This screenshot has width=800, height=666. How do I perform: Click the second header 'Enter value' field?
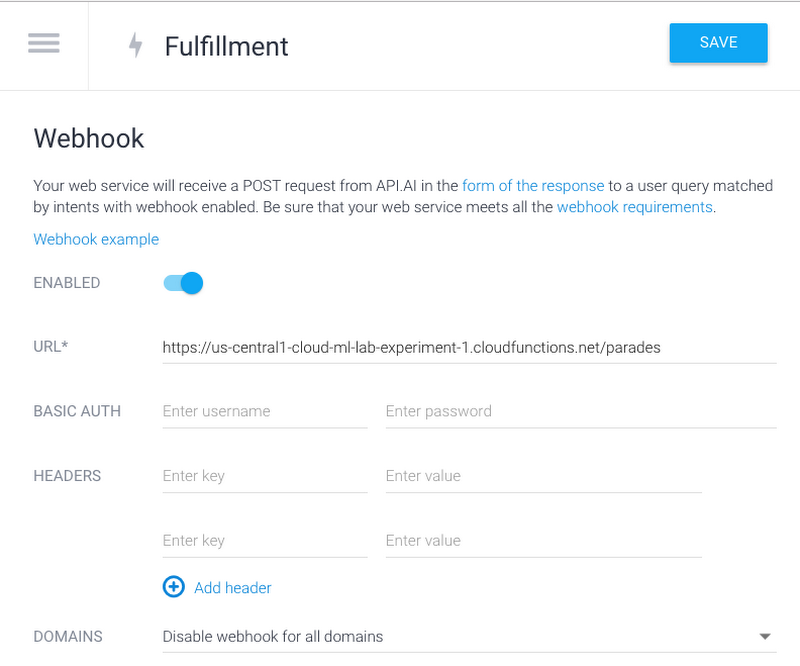[x=543, y=541]
